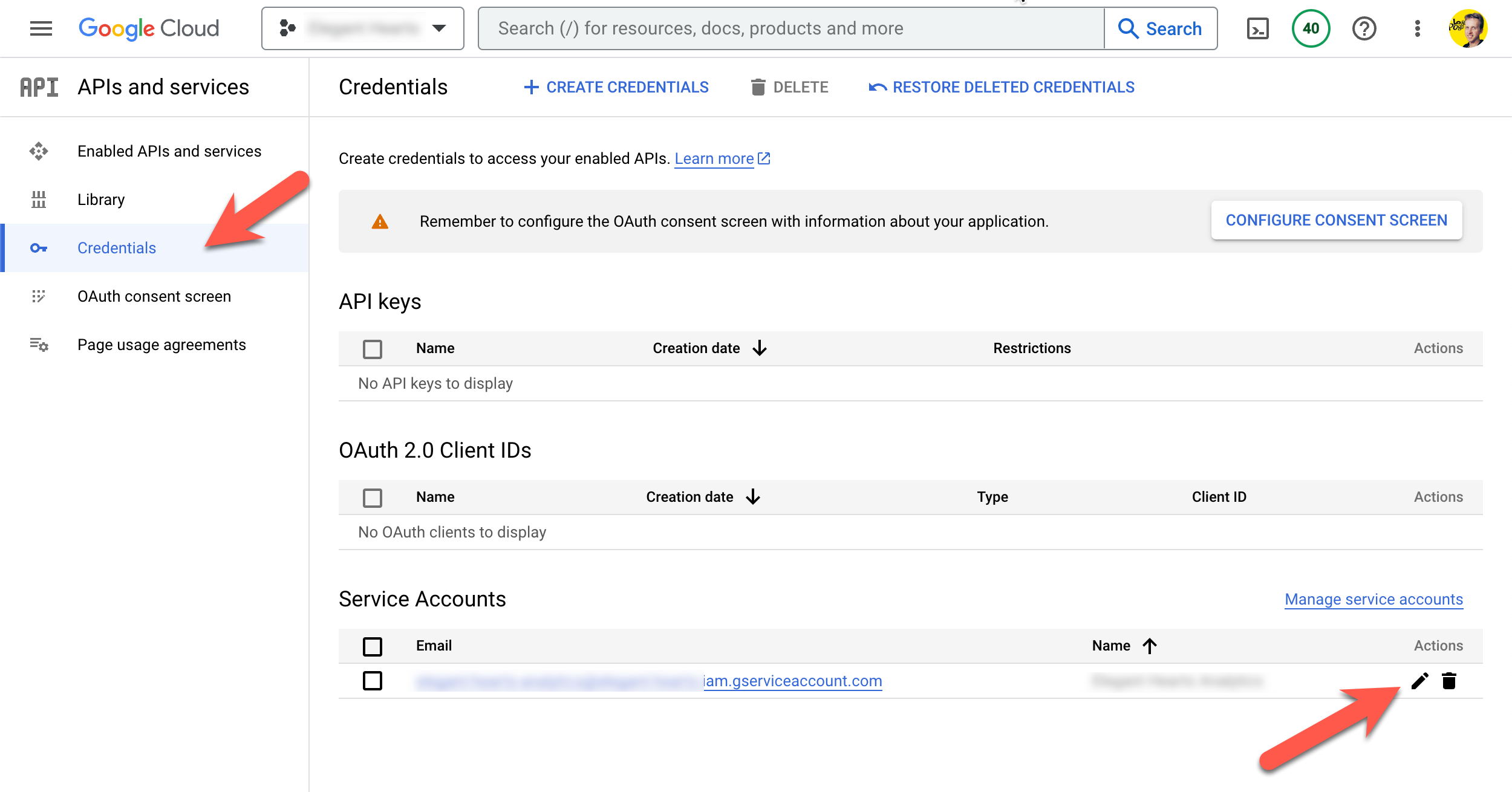Image resolution: width=1512 pixels, height=792 pixels.
Task: Open the main navigation hamburger menu
Action: (x=41, y=28)
